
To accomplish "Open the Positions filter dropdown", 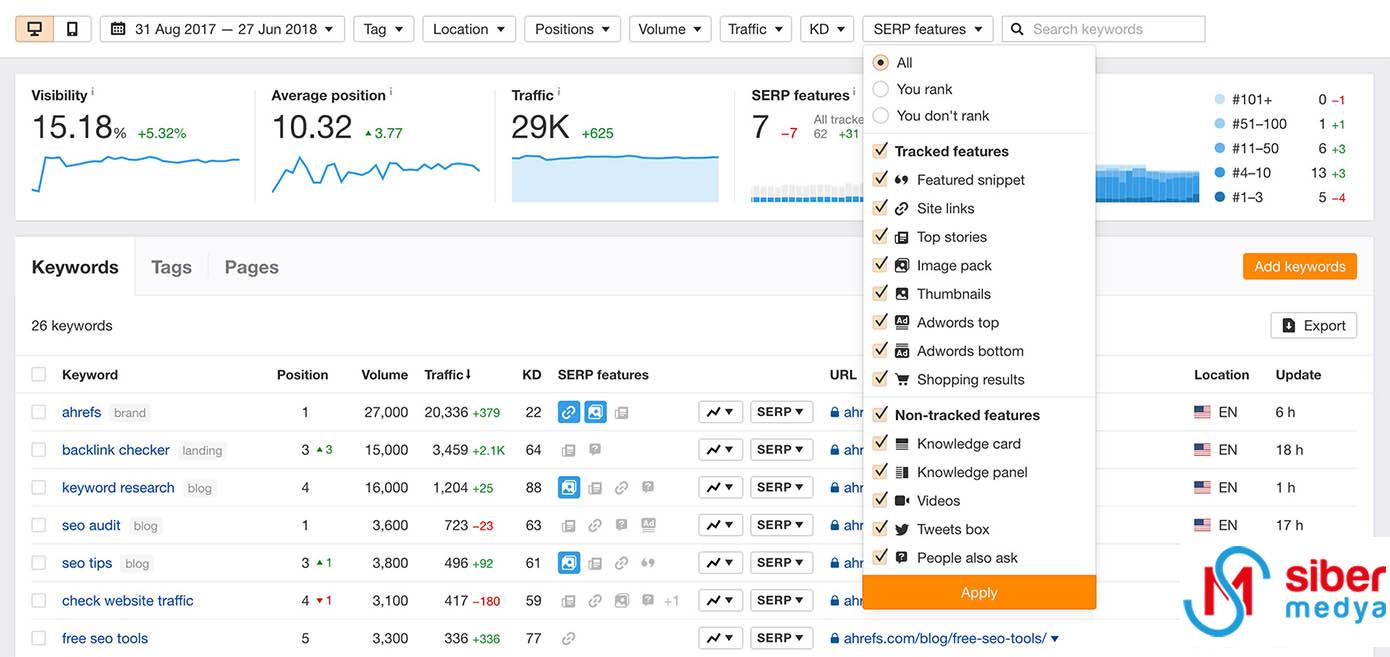I will point(573,29).
